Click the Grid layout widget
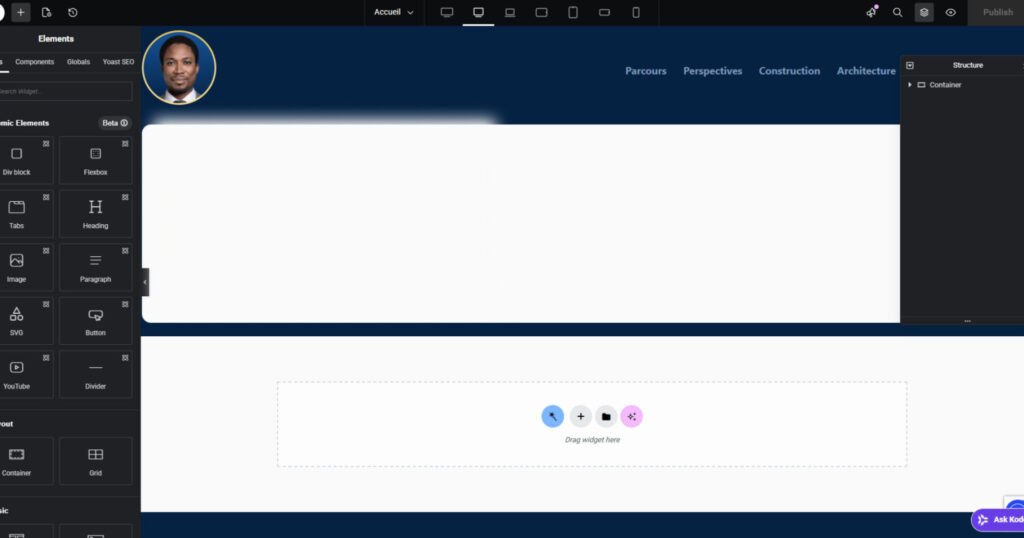This screenshot has width=1024, height=538. point(95,460)
